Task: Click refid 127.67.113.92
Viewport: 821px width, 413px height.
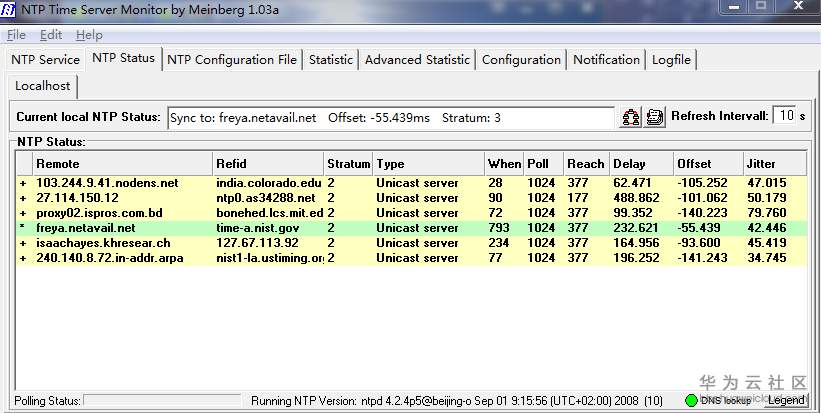Action: pos(257,243)
